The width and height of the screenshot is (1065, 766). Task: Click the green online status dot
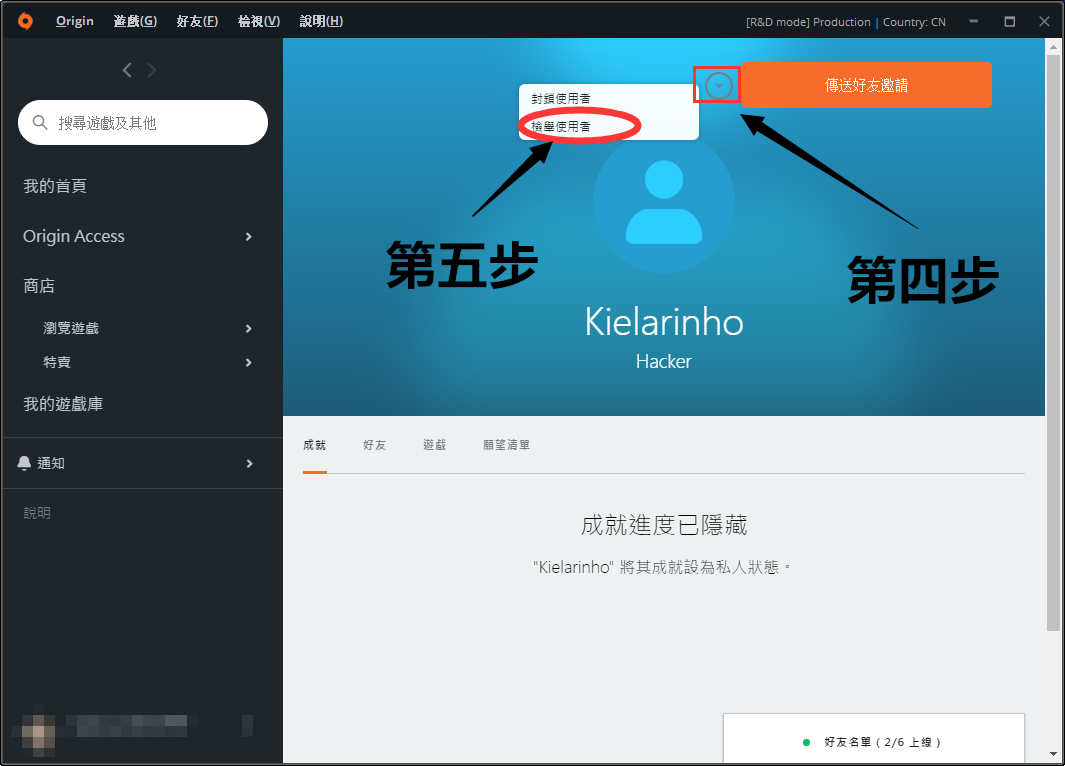tap(806, 742)
